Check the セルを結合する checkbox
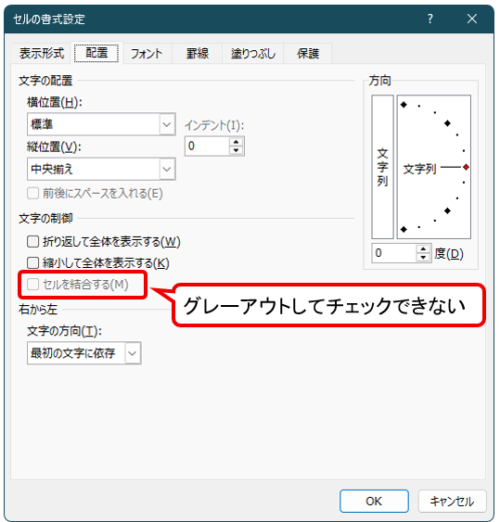The image size is (500, 522). (33, 284)
